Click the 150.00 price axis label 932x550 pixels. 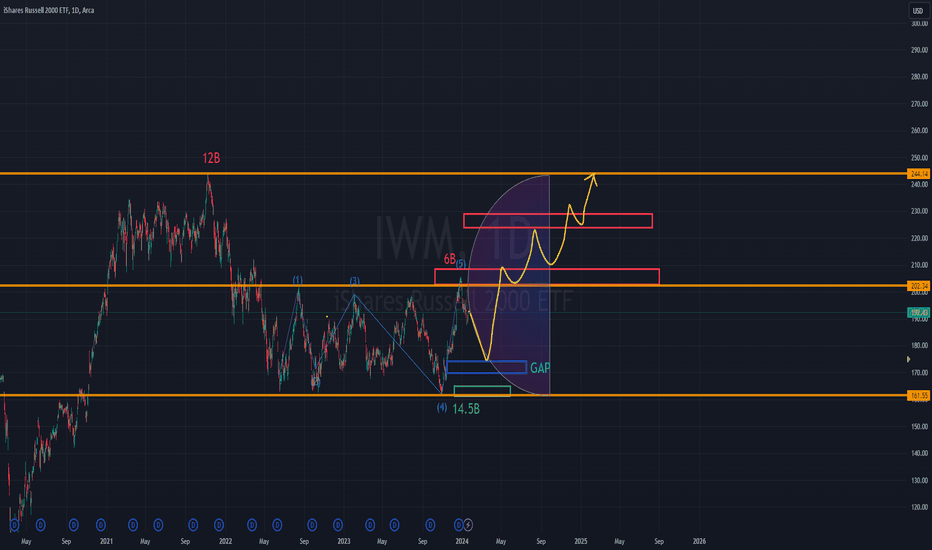(919, 426)
